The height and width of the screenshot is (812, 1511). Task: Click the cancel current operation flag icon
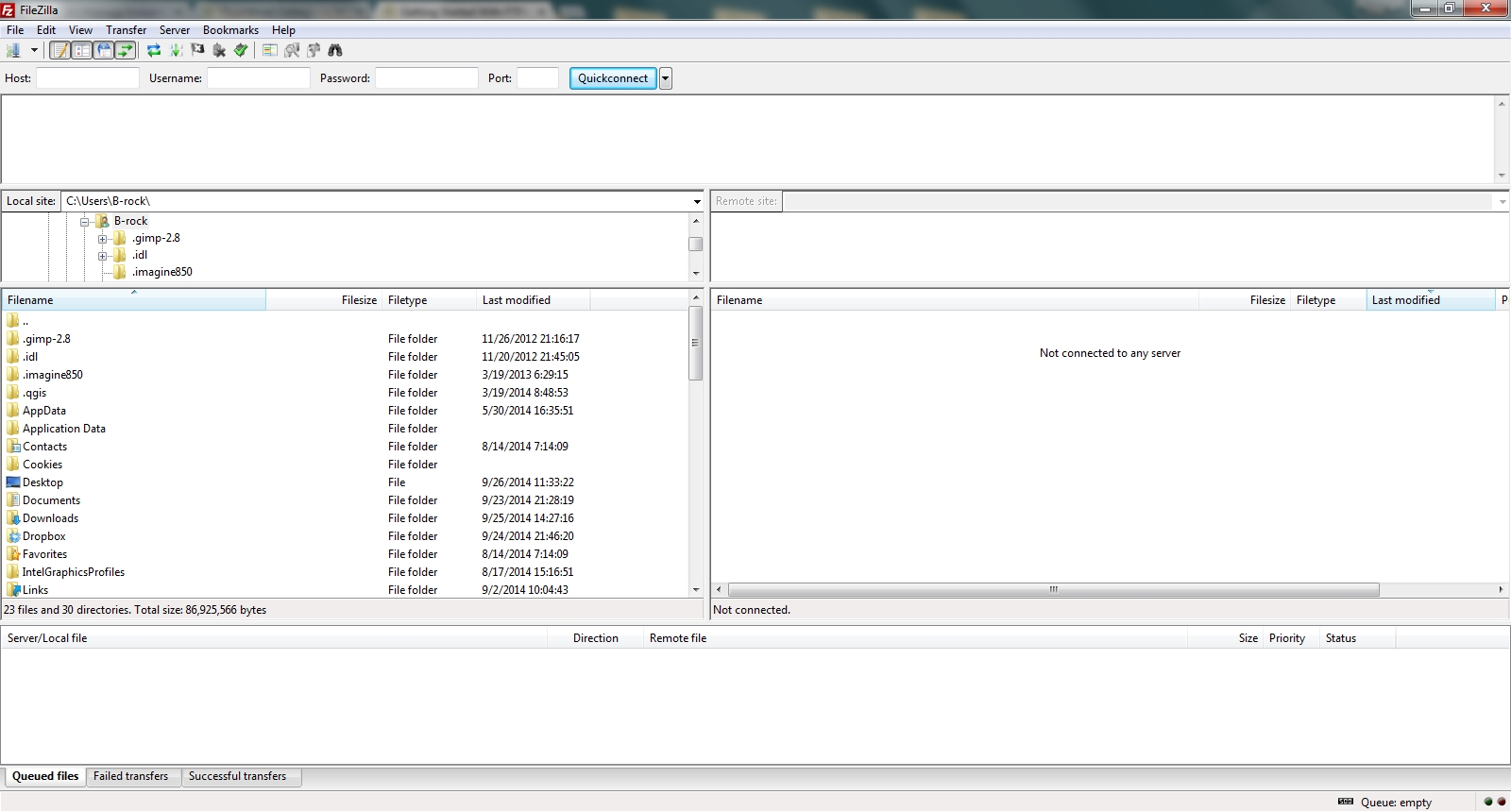tap(197, 50)
